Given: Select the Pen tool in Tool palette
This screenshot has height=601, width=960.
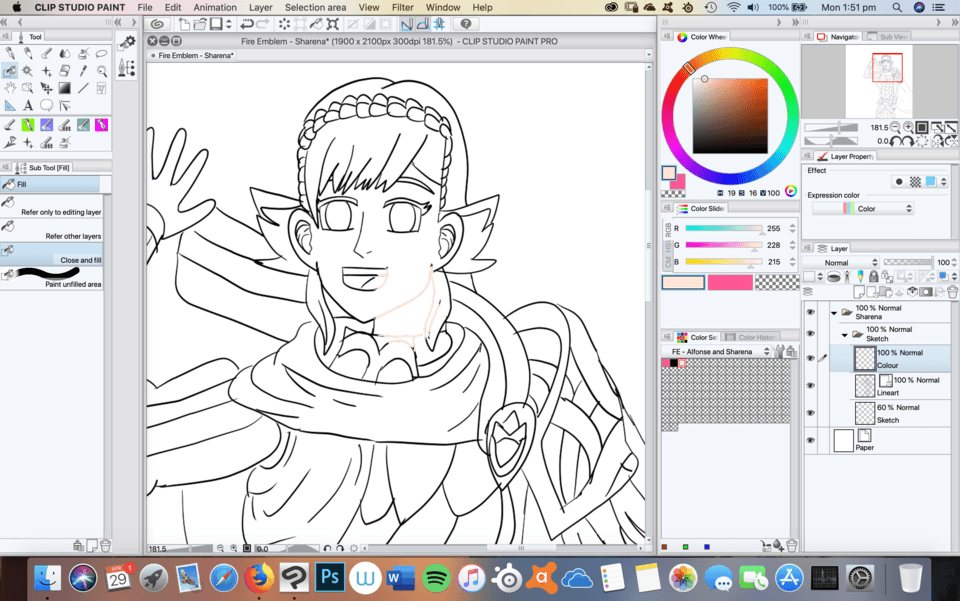Looking at the screenshot, I should pos(10,53).
